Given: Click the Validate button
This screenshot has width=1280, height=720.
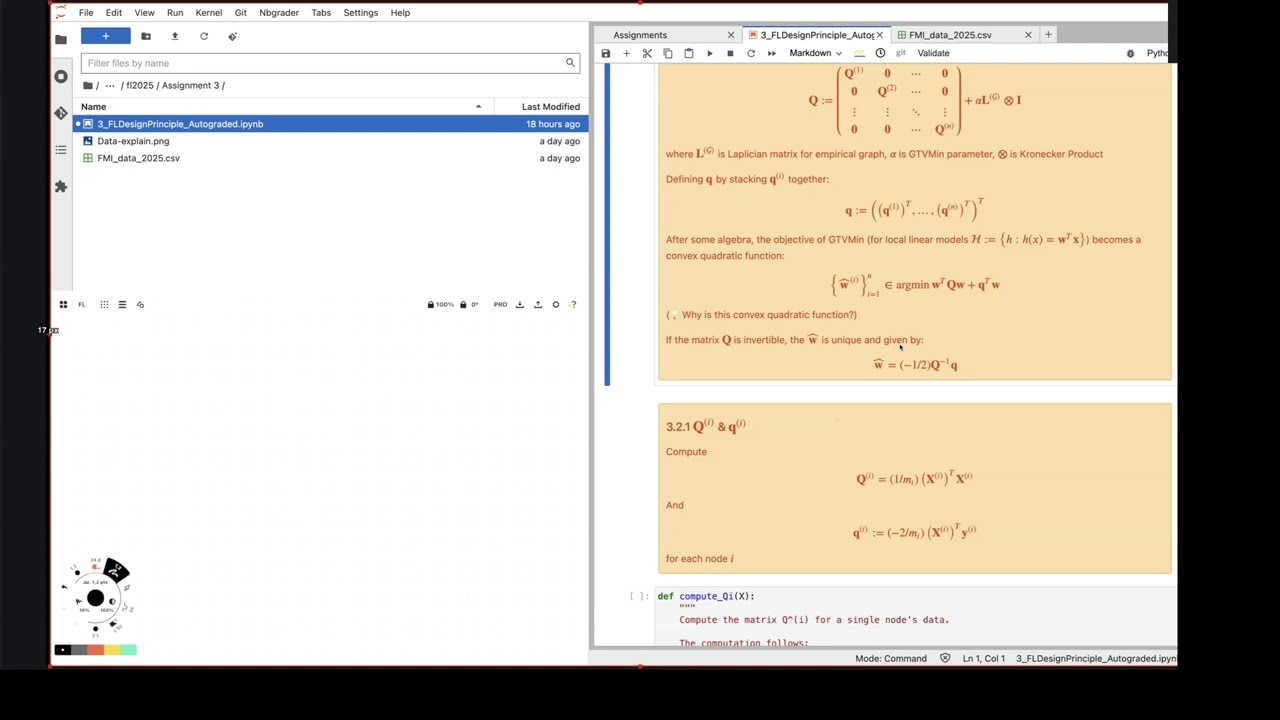Looking at the screenshot, I should [x=933, y=53].
